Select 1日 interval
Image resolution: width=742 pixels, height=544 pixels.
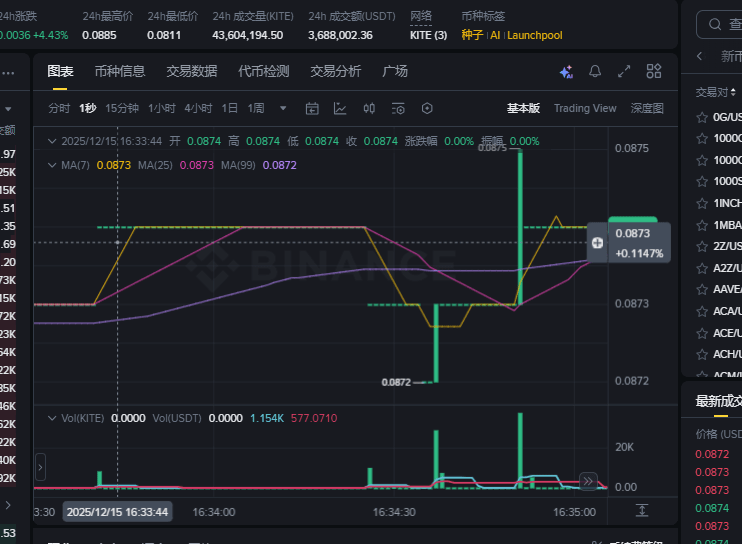point(230,108)
